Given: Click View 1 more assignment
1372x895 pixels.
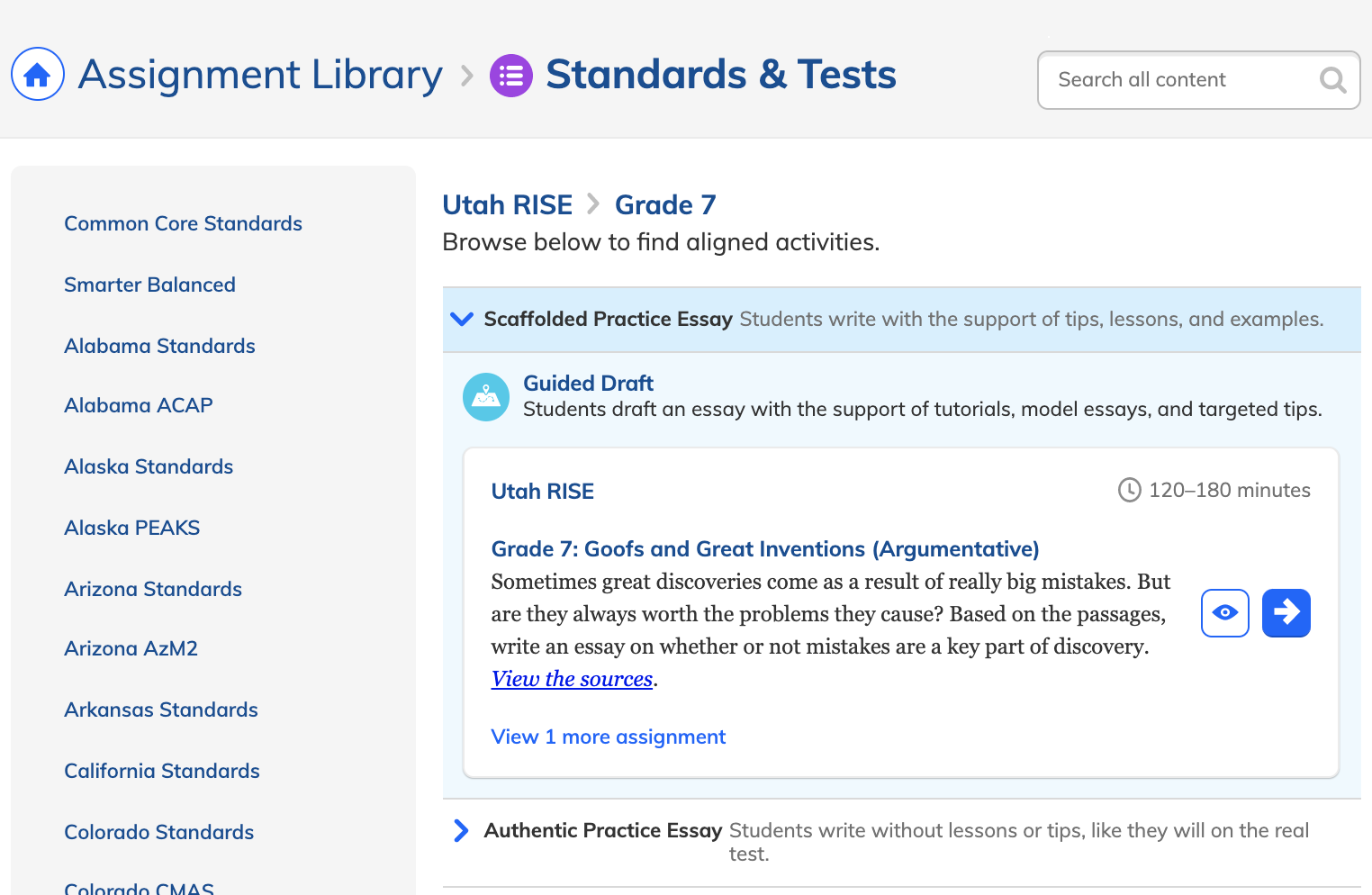Looking at the screenshot, I should pos(609,737).
